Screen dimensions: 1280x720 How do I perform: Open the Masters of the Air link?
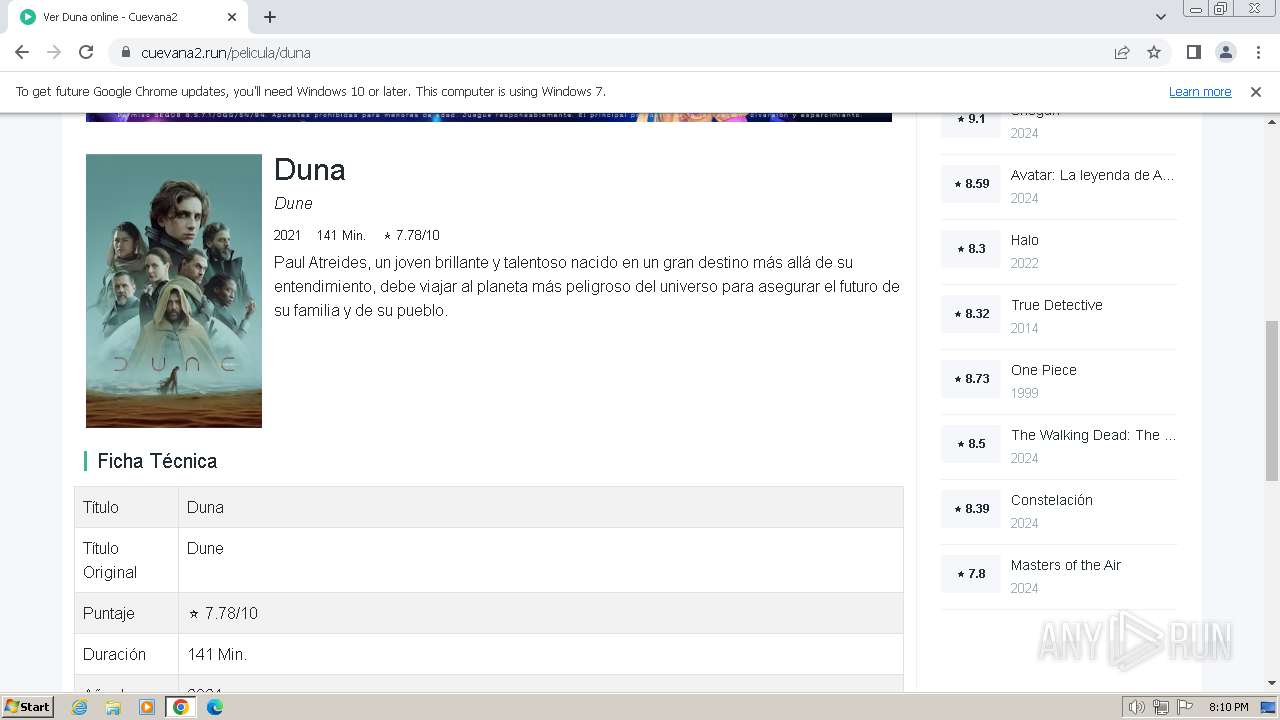(1066, 565)
